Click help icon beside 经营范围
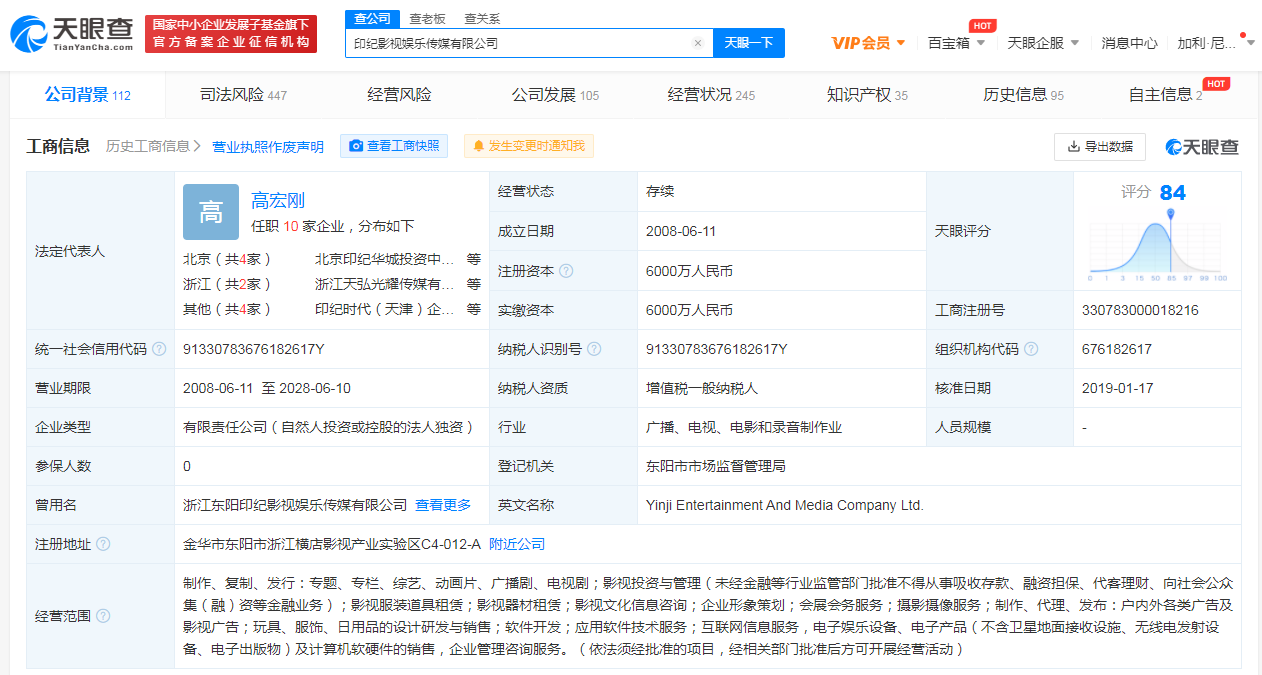This screenshot has height=675, width=1262. 103,616
